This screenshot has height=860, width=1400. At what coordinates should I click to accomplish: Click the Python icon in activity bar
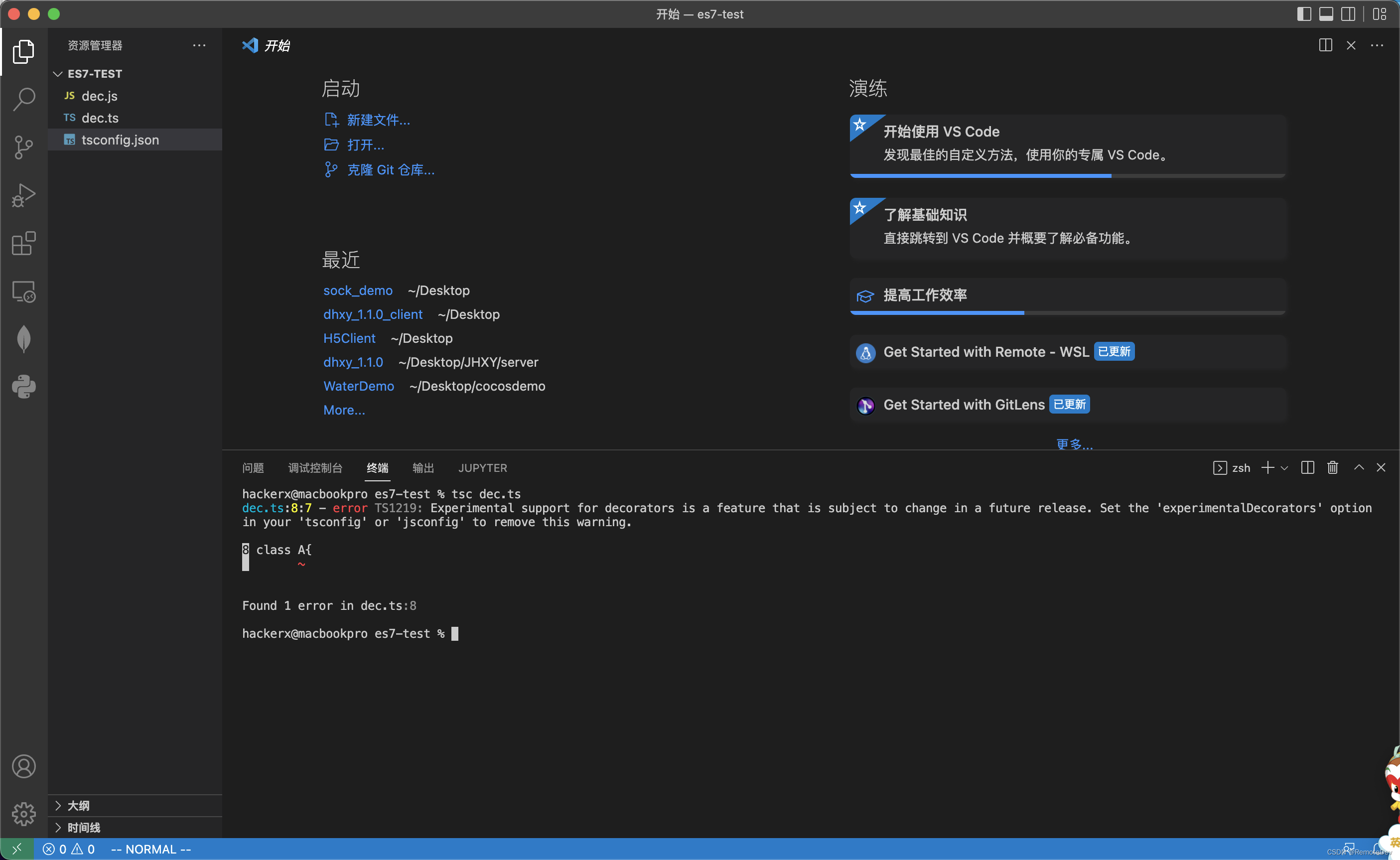(x=24, y=387)
